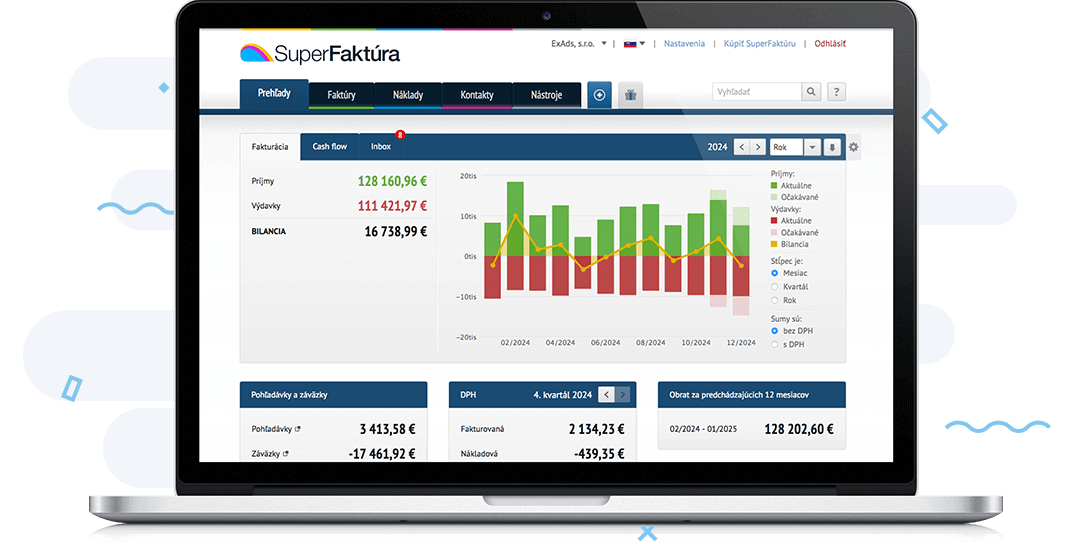Screen dimensions: 1090x544
Task: Select the s DPH radio button
Action: pyautogui.click(x=774, y=344)
